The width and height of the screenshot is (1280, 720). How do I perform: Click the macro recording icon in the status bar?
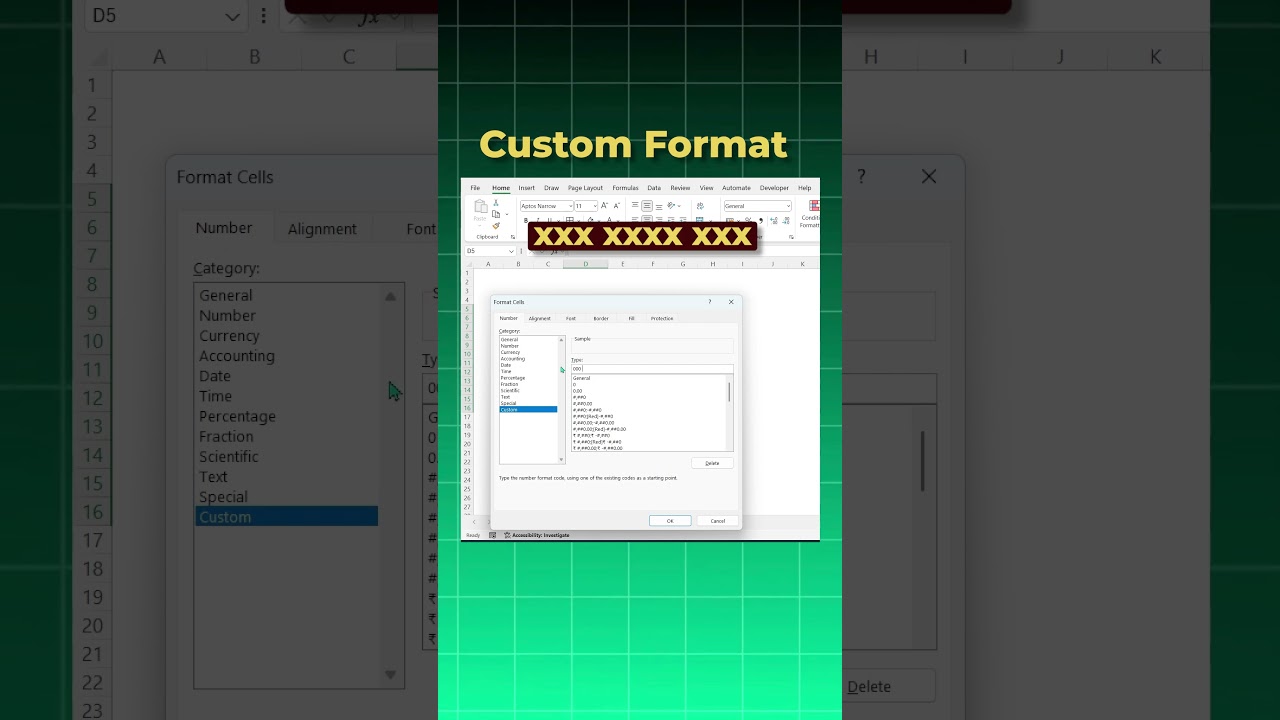[492, 535]
